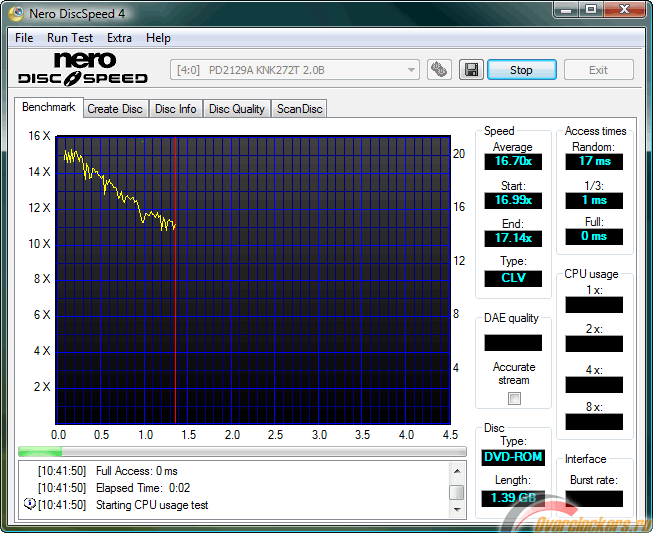Switch to the Create Disc tab
The height and width of the screenshot is (533, 653).
point(115,109)
